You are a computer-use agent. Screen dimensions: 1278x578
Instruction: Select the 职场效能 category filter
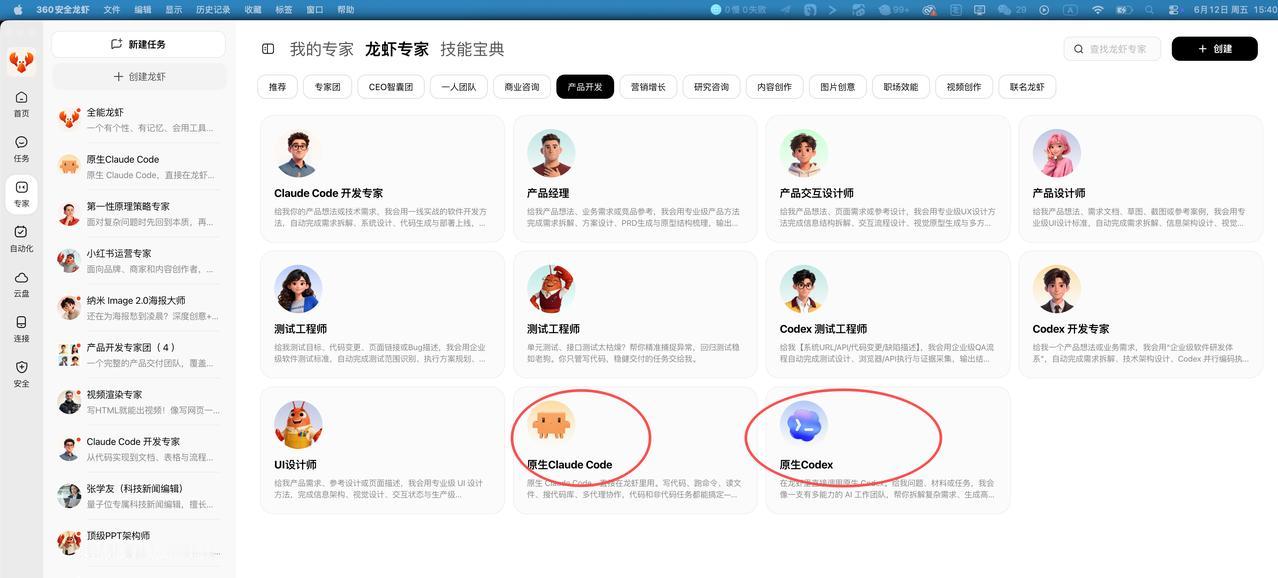coord(900,87)
